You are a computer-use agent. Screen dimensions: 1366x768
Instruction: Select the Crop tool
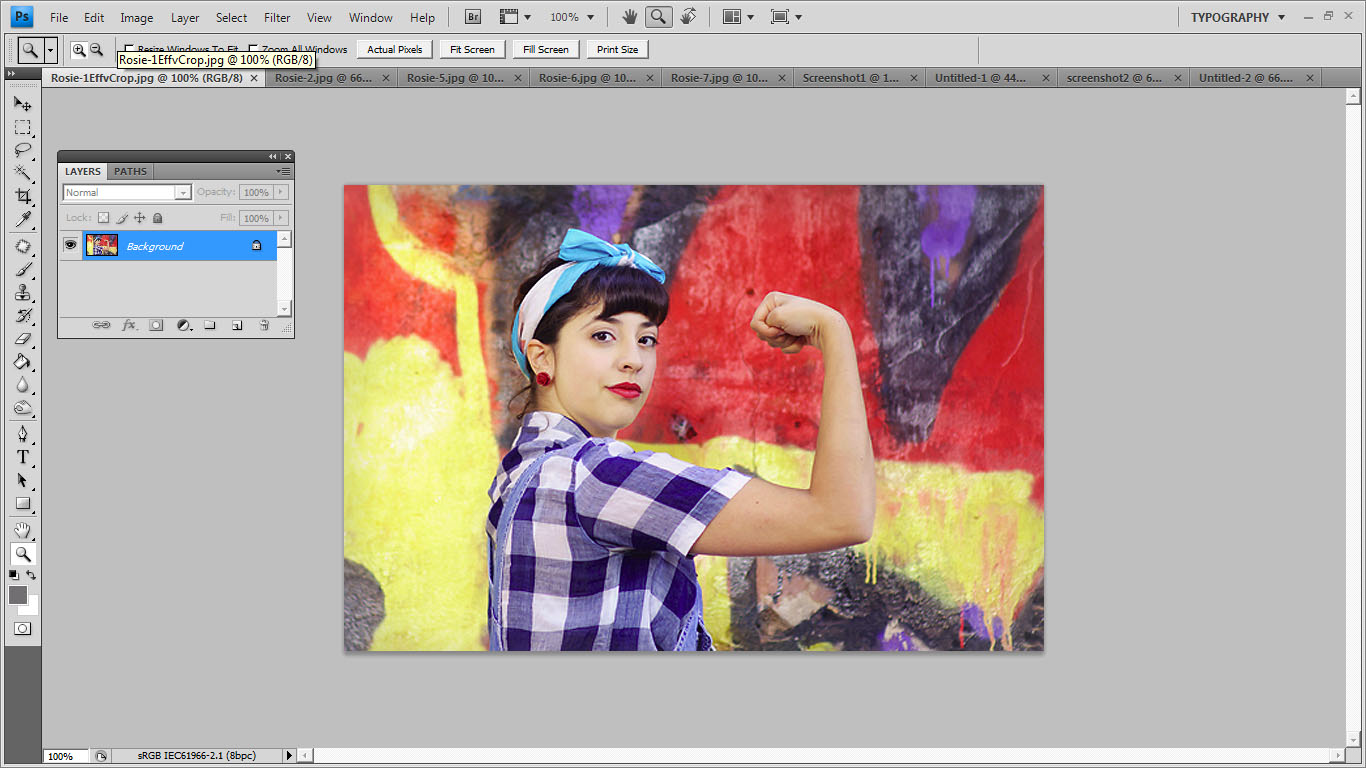pyautogui.click(x=22, y=196)
